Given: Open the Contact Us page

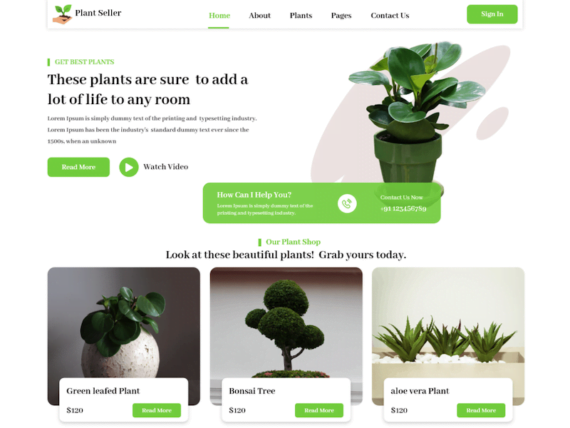Looking at the screenshot, I should (x=390, y=15).
